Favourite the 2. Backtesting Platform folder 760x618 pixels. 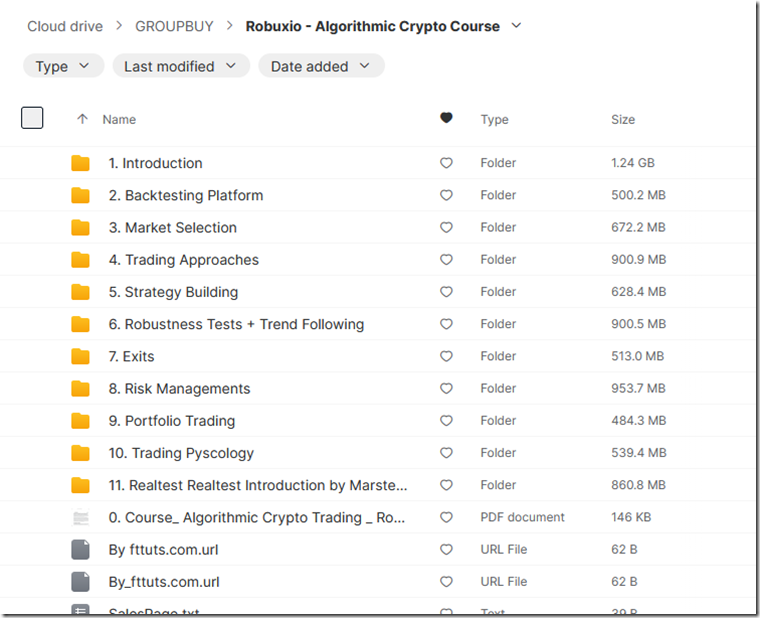(x=446, y=195)
